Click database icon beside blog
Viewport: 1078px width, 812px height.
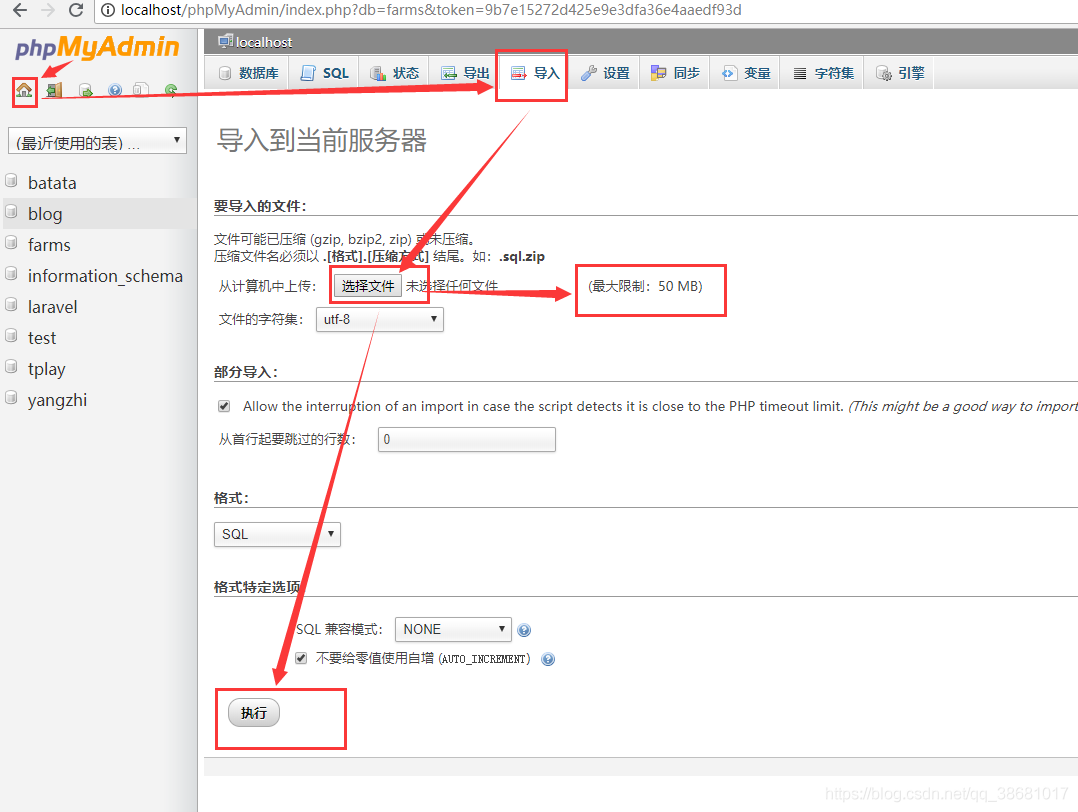(11, 212)
